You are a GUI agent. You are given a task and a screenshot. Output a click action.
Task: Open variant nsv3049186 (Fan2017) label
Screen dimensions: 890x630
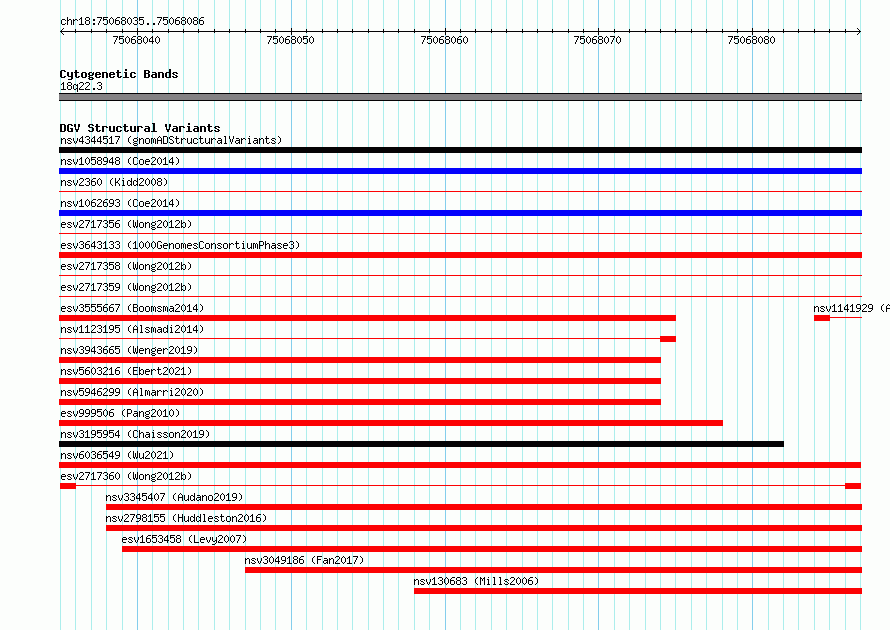(304, 560)
